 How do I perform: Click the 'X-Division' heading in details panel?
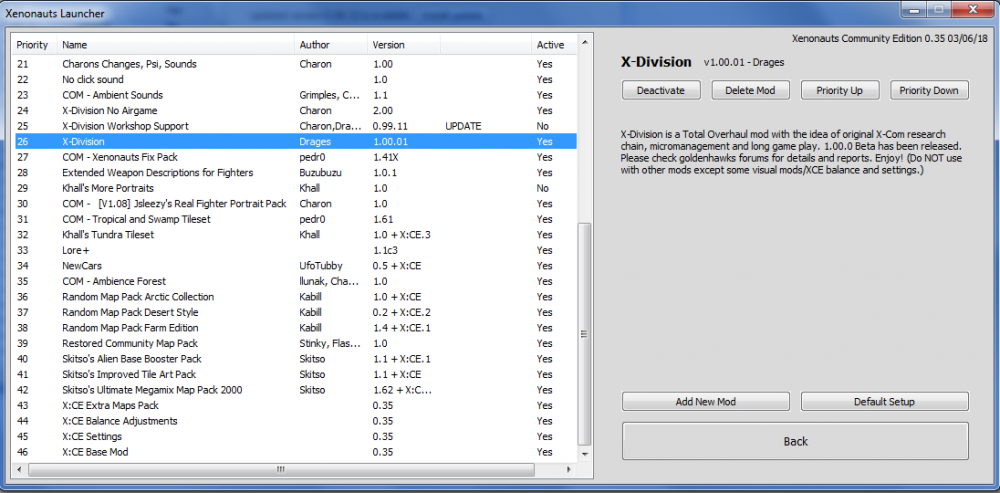point(656,62)
